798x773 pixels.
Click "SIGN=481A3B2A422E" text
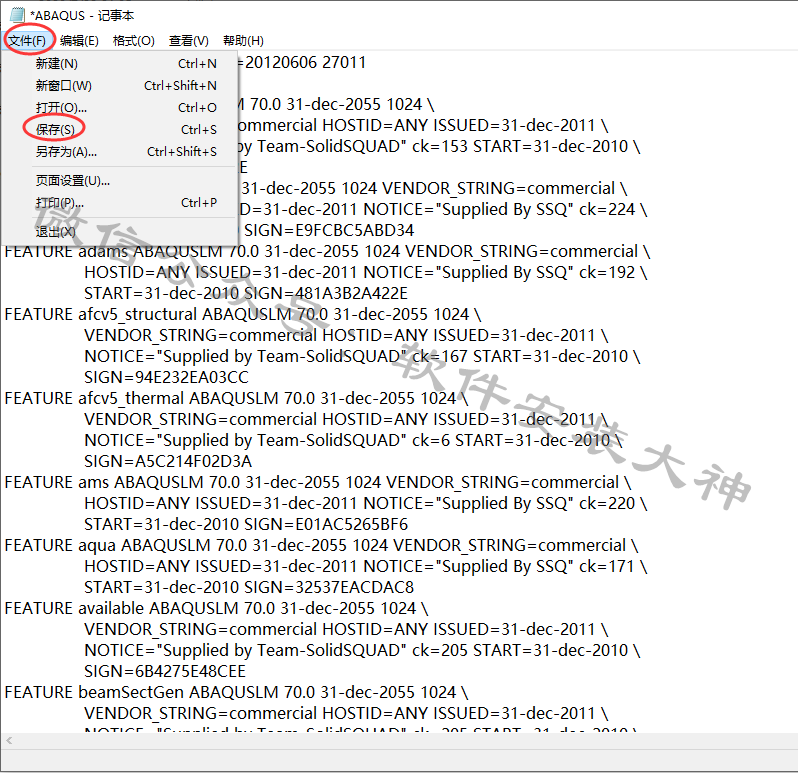[x=326, y=294]
